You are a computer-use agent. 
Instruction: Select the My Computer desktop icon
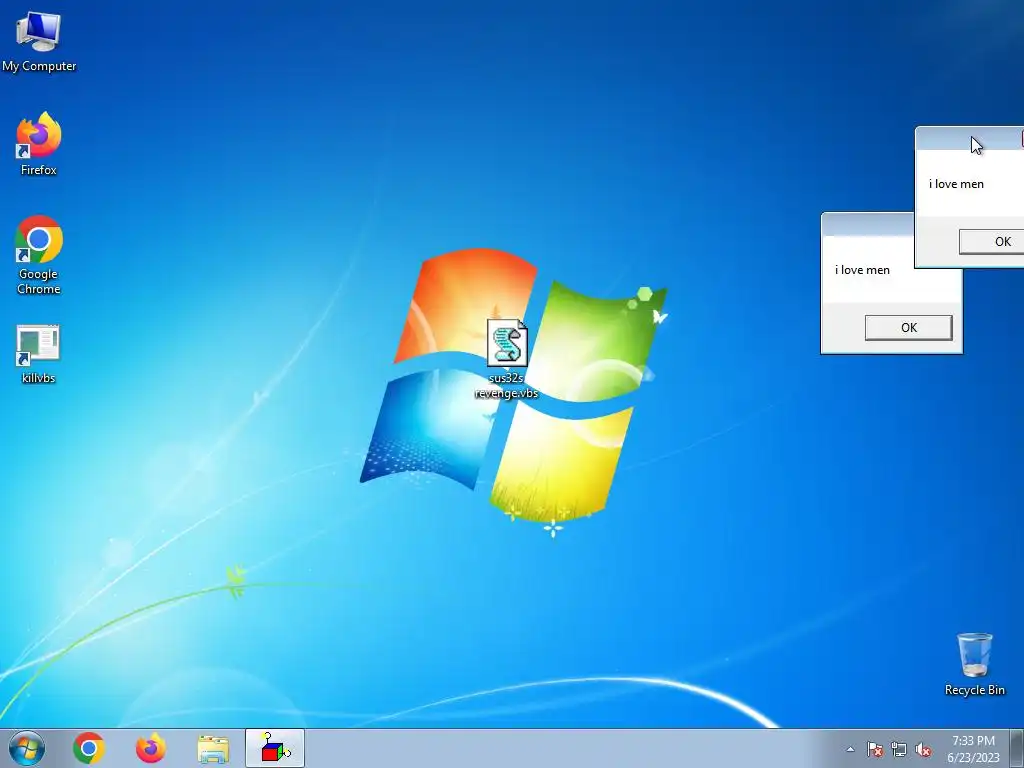pos(39,40)
